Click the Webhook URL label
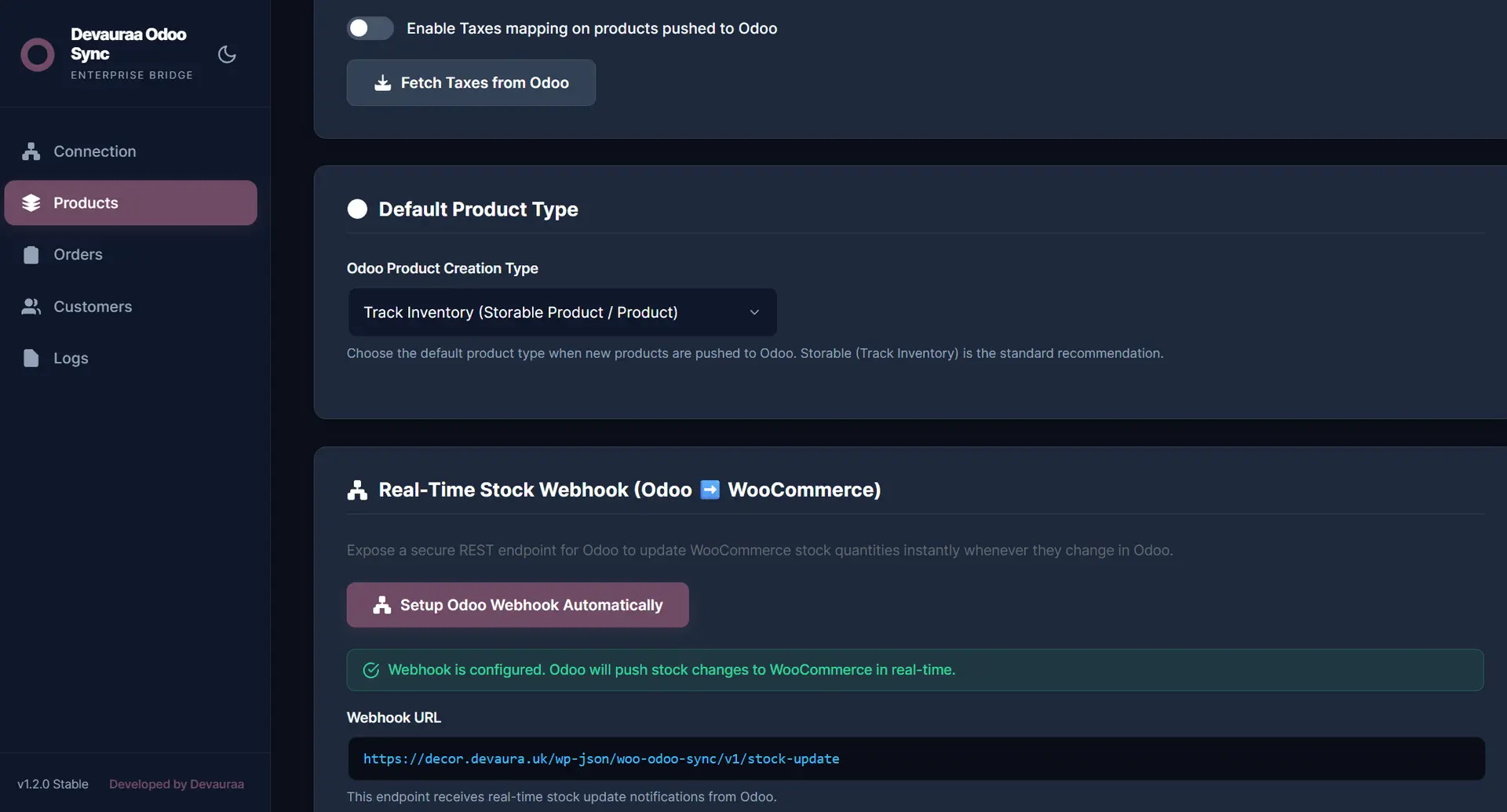This screenshot has height=812, width=1507. tap(394, 718)
